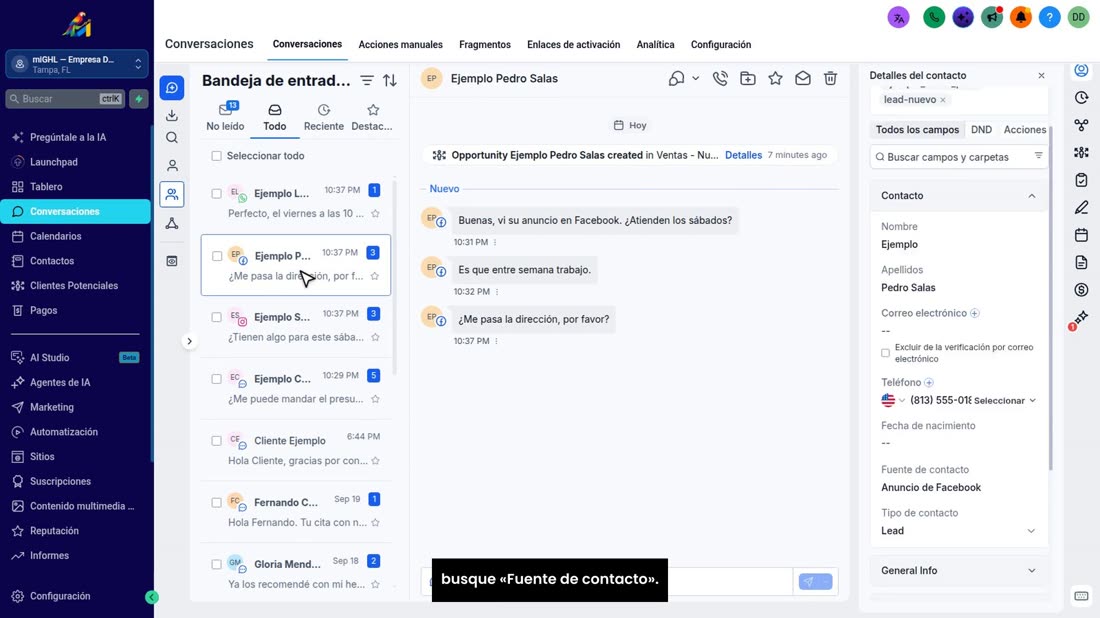Open the DD user avatar menu
1100x618 pixels.
click(x=1078, y=18)
